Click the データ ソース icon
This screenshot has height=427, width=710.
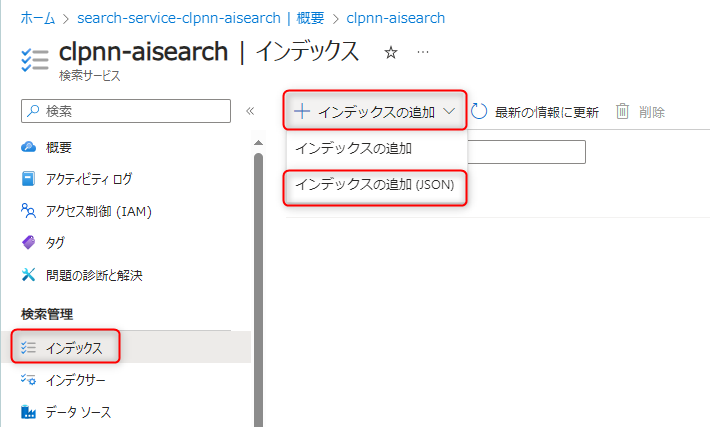(28, 412)
